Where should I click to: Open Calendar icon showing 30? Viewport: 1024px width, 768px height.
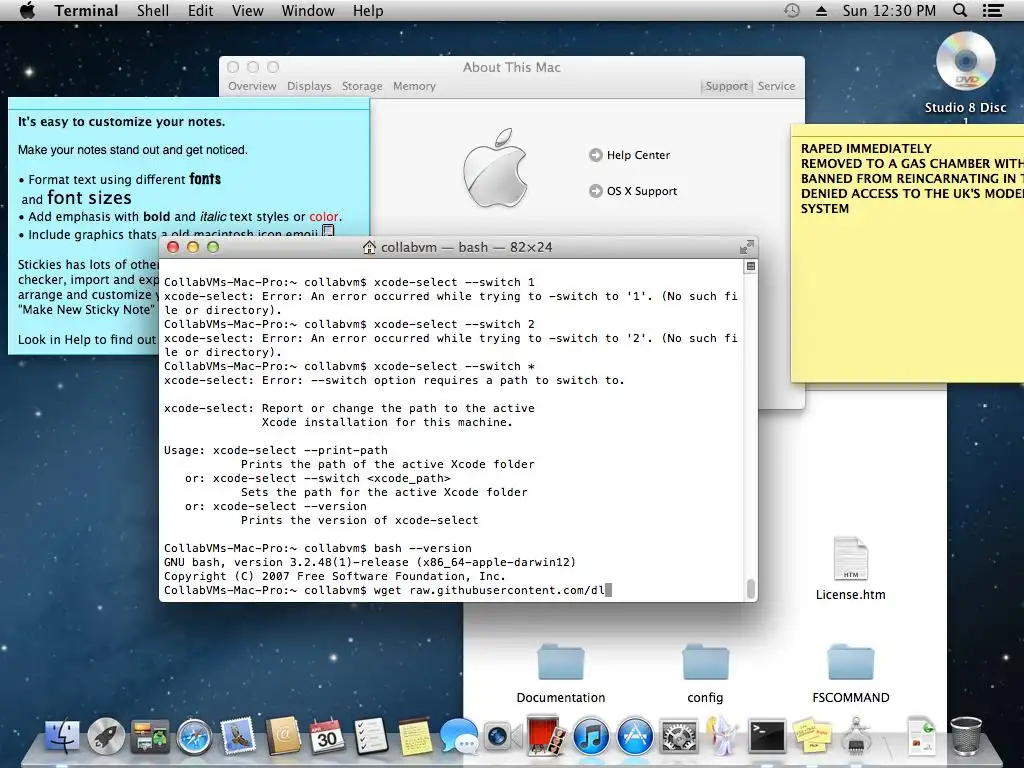pos(327,737)
